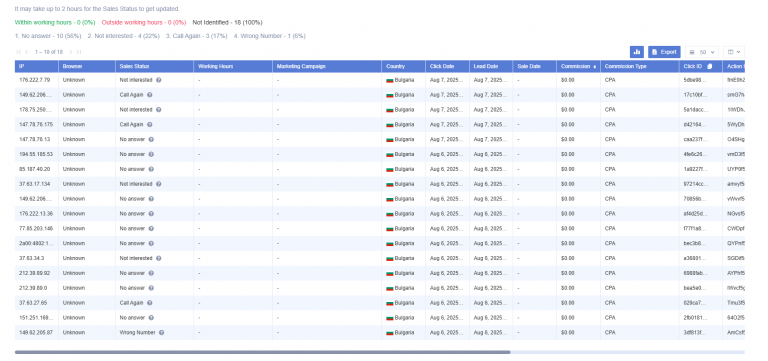This screenshot has width=768, height=361.
Task: Open help icon for row 37.63.34.3 Not interested
Action: pos(159,258)
